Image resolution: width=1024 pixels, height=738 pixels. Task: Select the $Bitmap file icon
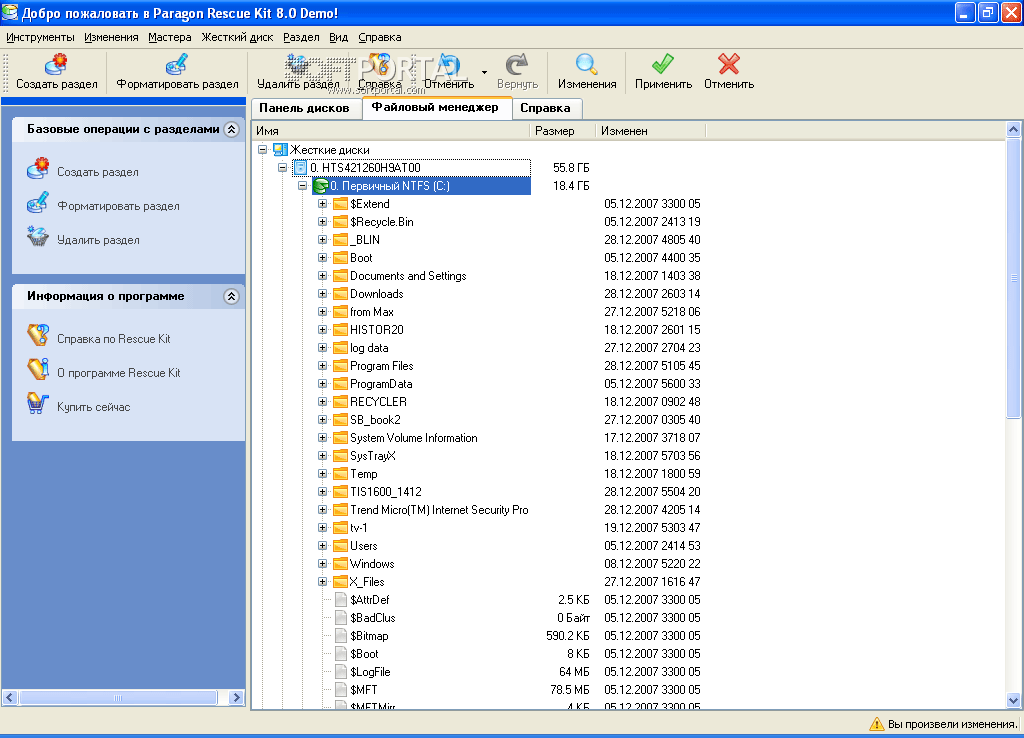[x=340, y=635]
